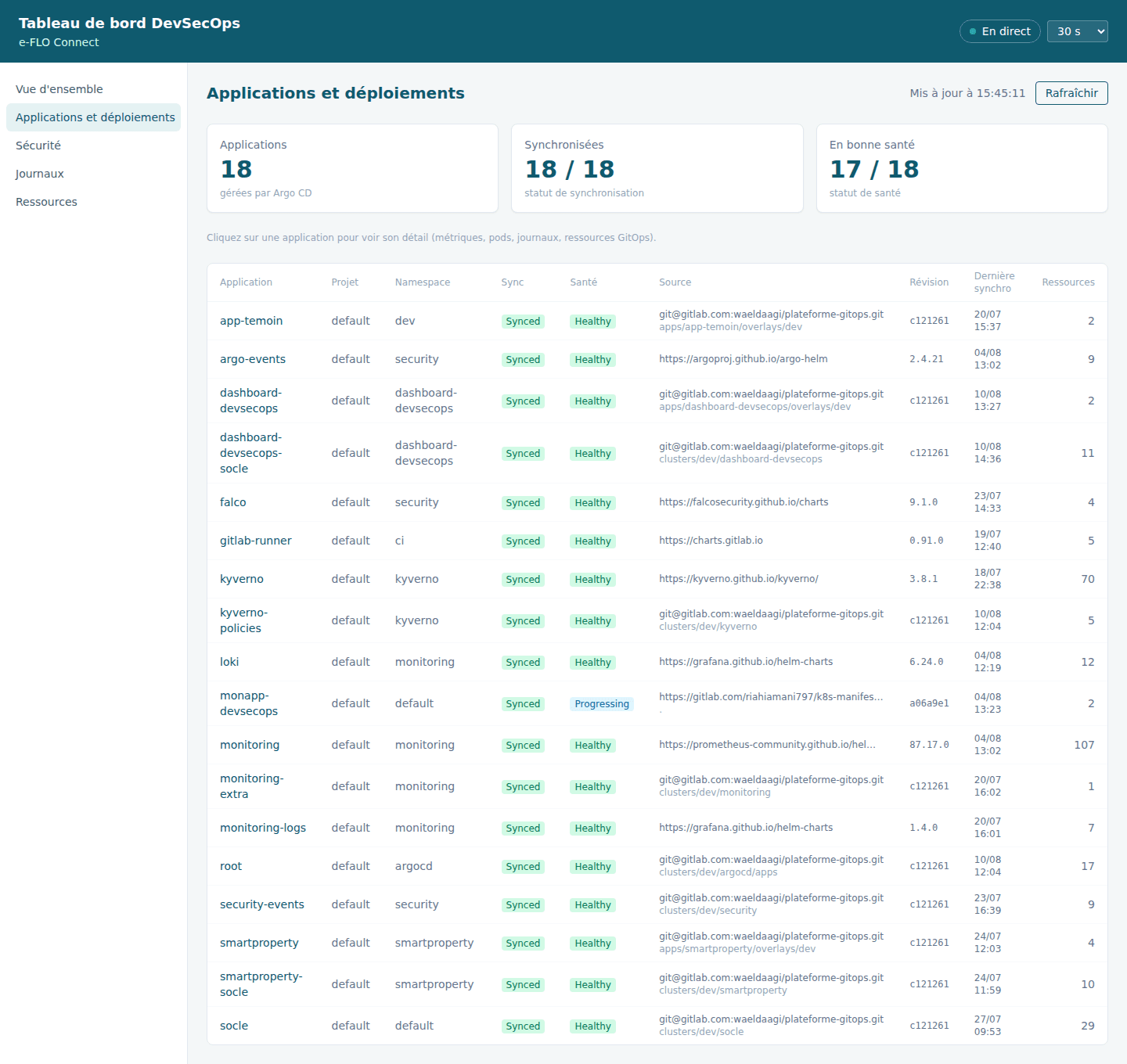Image resolution: width=1127 pixels, height=1064 pixels.
Task: Click revision 2.4.21
Action: (x=927, y=359)
